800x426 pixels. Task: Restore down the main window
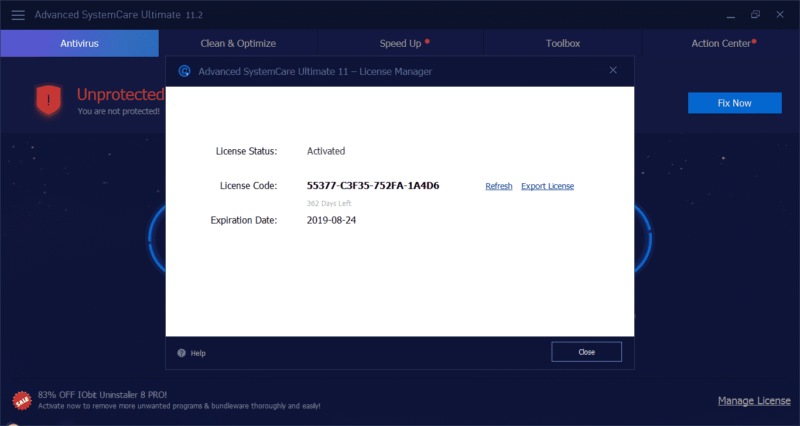tap(755, 15)
